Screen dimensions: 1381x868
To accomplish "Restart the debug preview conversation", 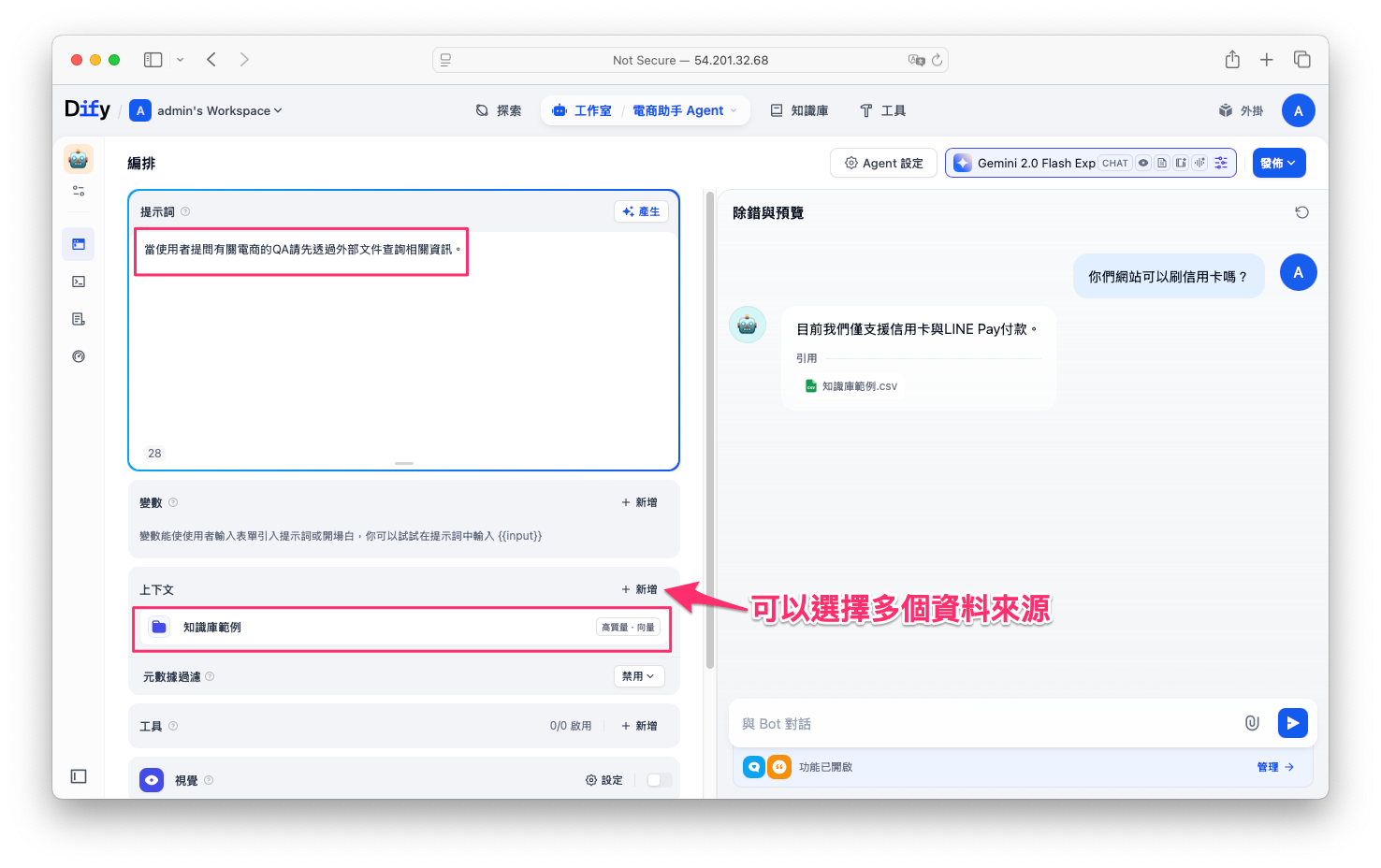I will [x=1301, y=212].
